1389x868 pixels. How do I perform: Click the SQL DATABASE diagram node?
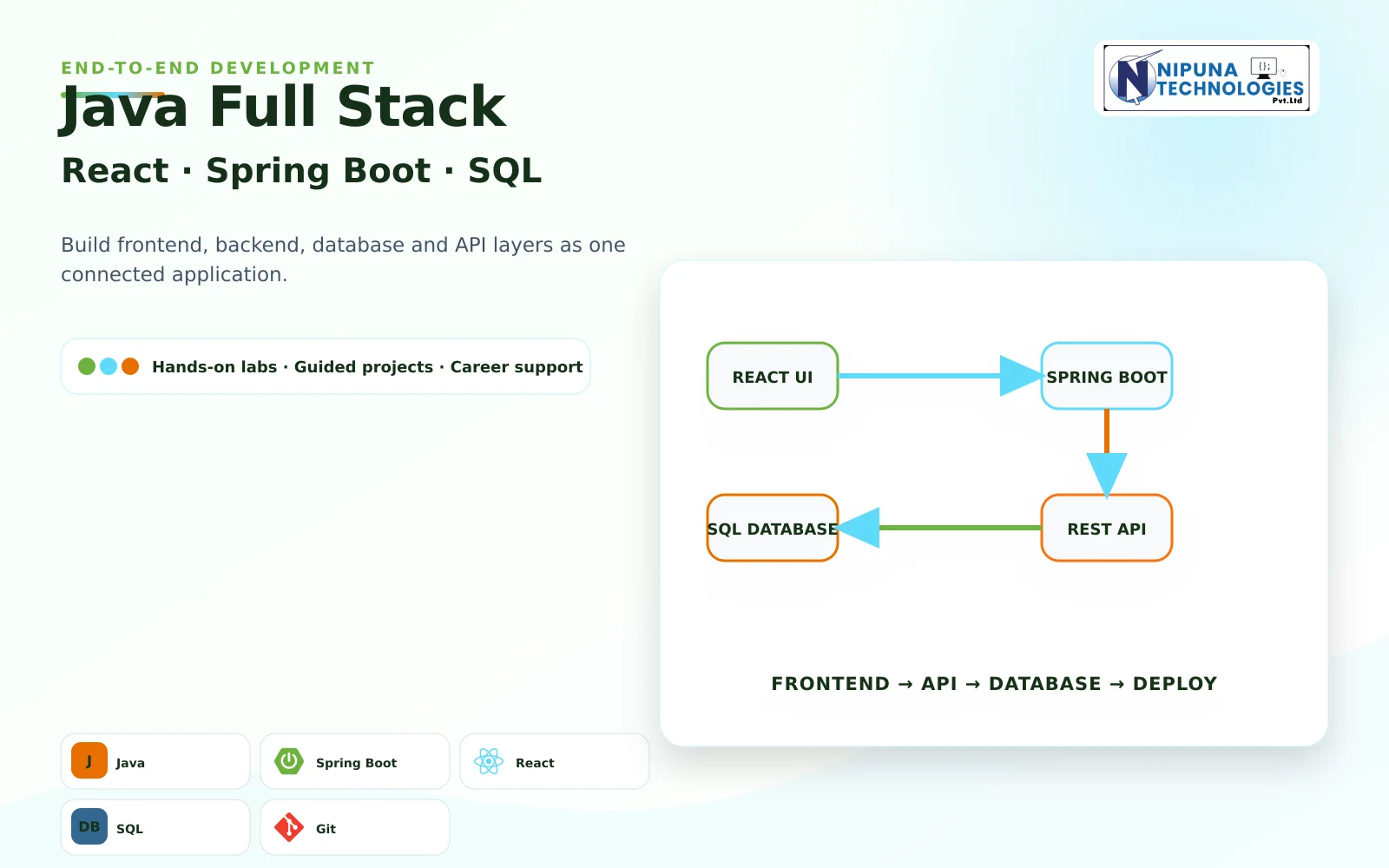click(773, 528)
